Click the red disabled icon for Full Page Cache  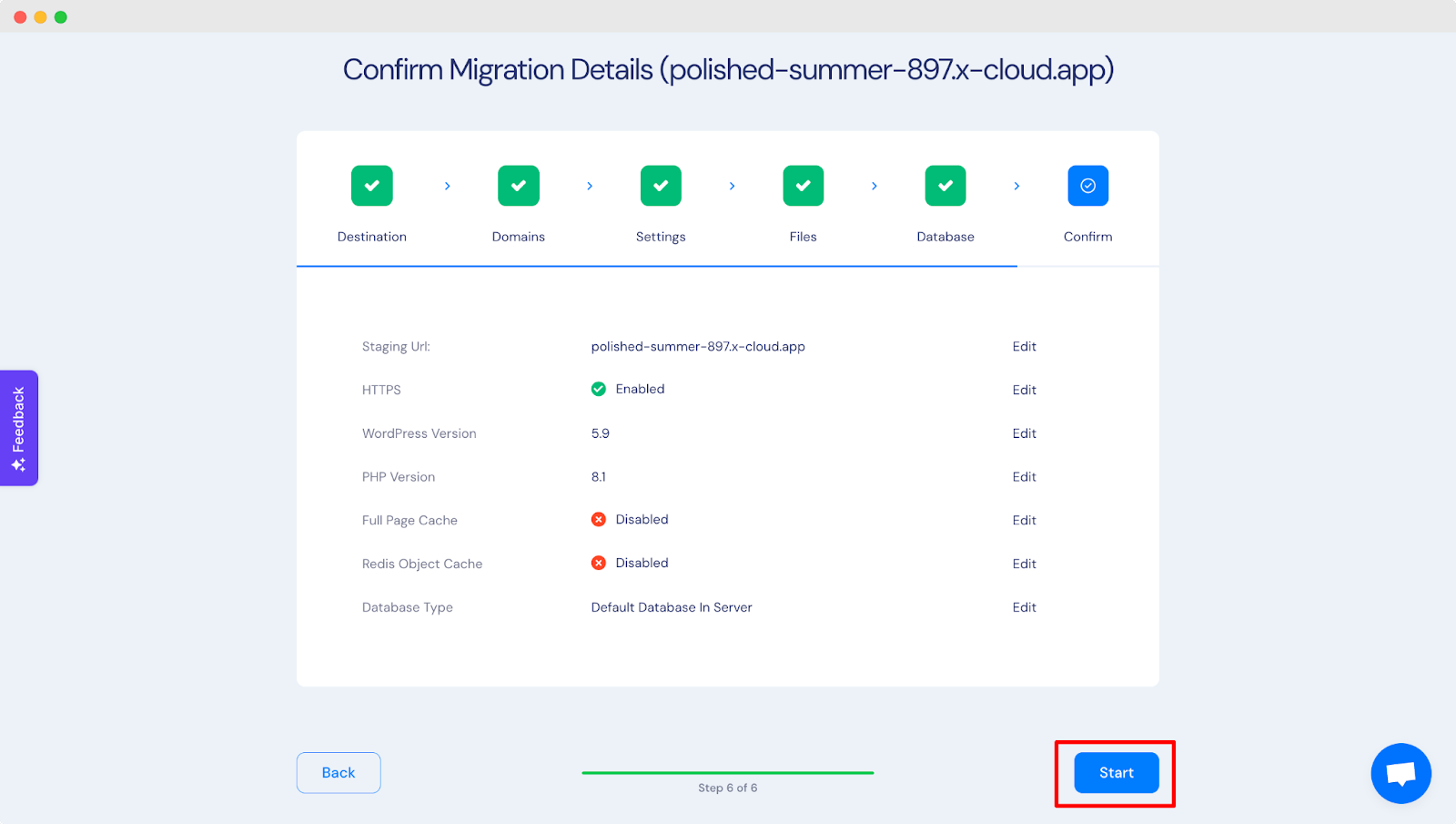(599, 519)
